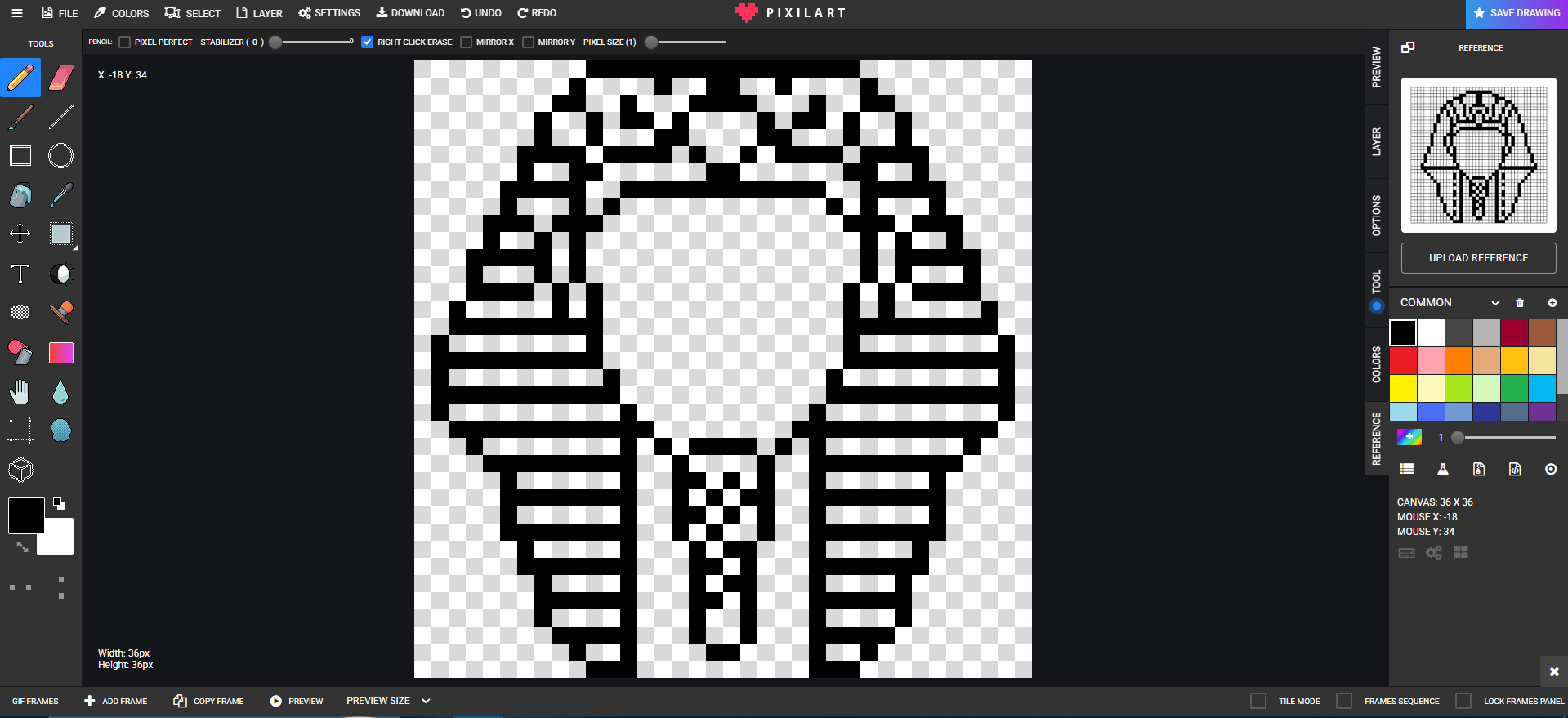Switch to the Options side tab
1568x718 pixels.
tap(1377, 216)
